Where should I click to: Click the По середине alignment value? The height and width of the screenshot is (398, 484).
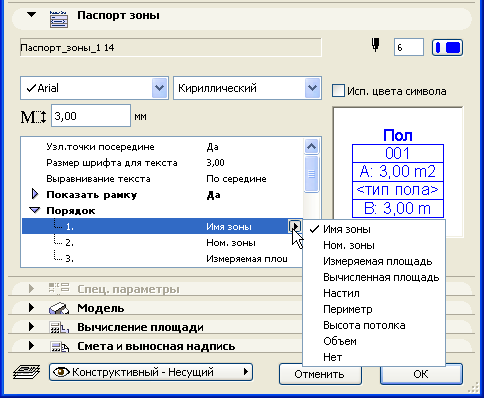236,179
